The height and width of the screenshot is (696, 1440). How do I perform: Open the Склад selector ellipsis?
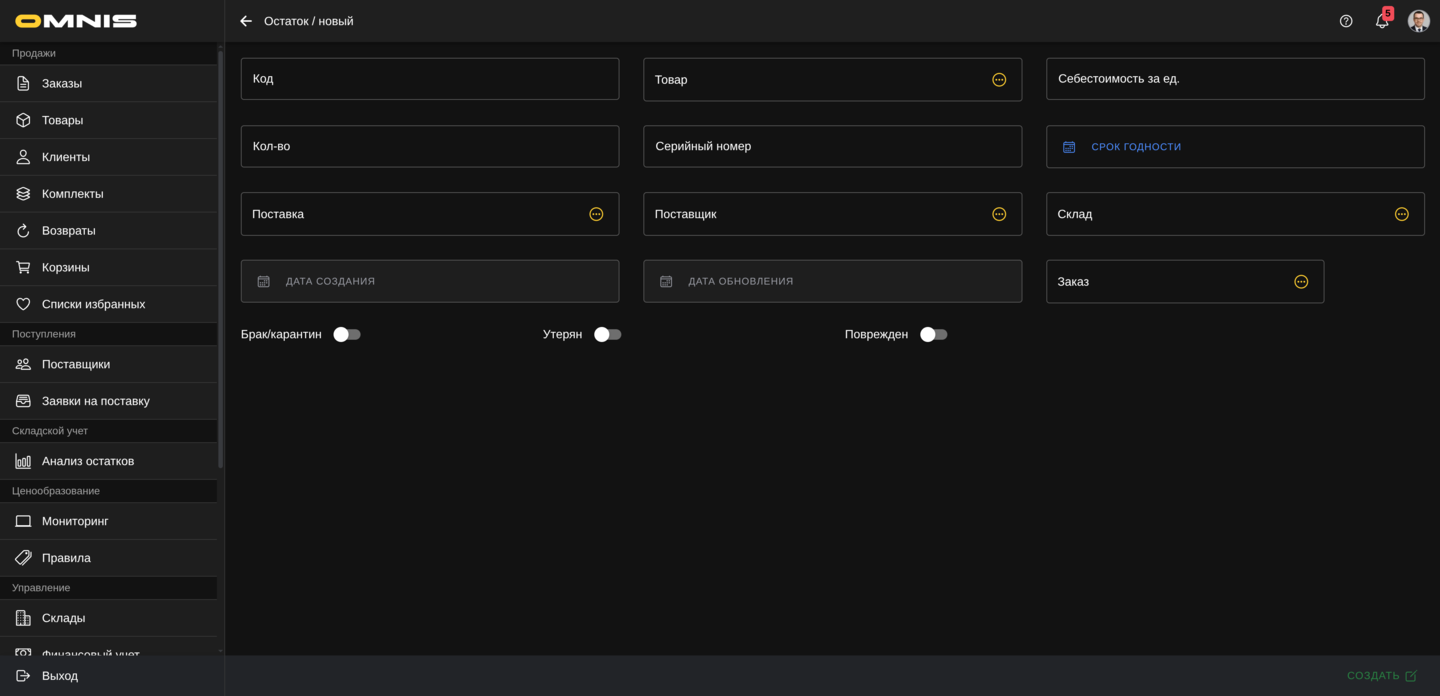point(1401,214)
